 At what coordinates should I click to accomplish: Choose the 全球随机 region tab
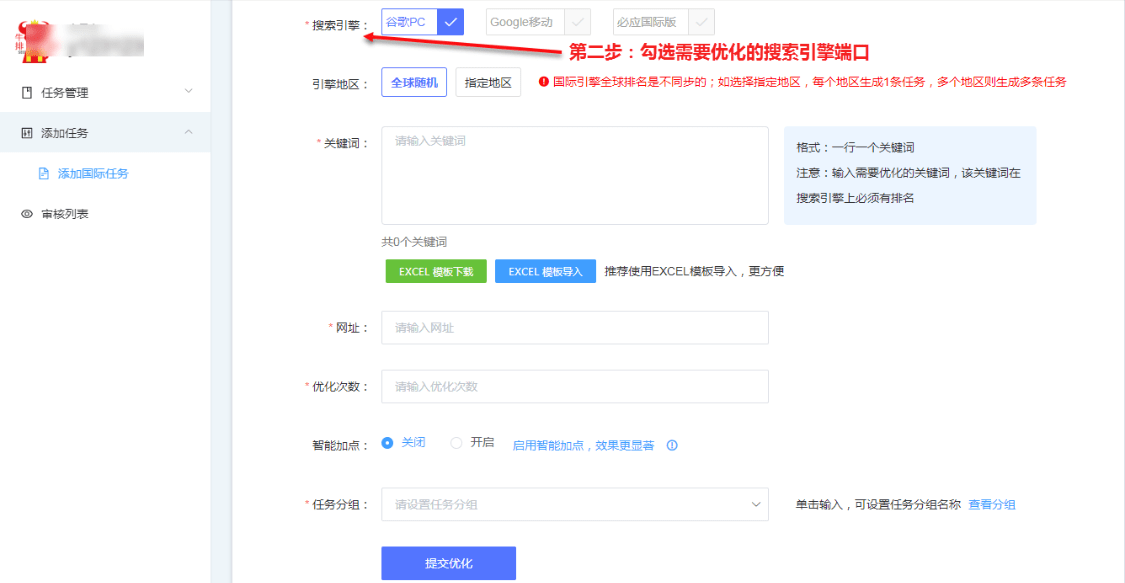(x=414, y=83)
